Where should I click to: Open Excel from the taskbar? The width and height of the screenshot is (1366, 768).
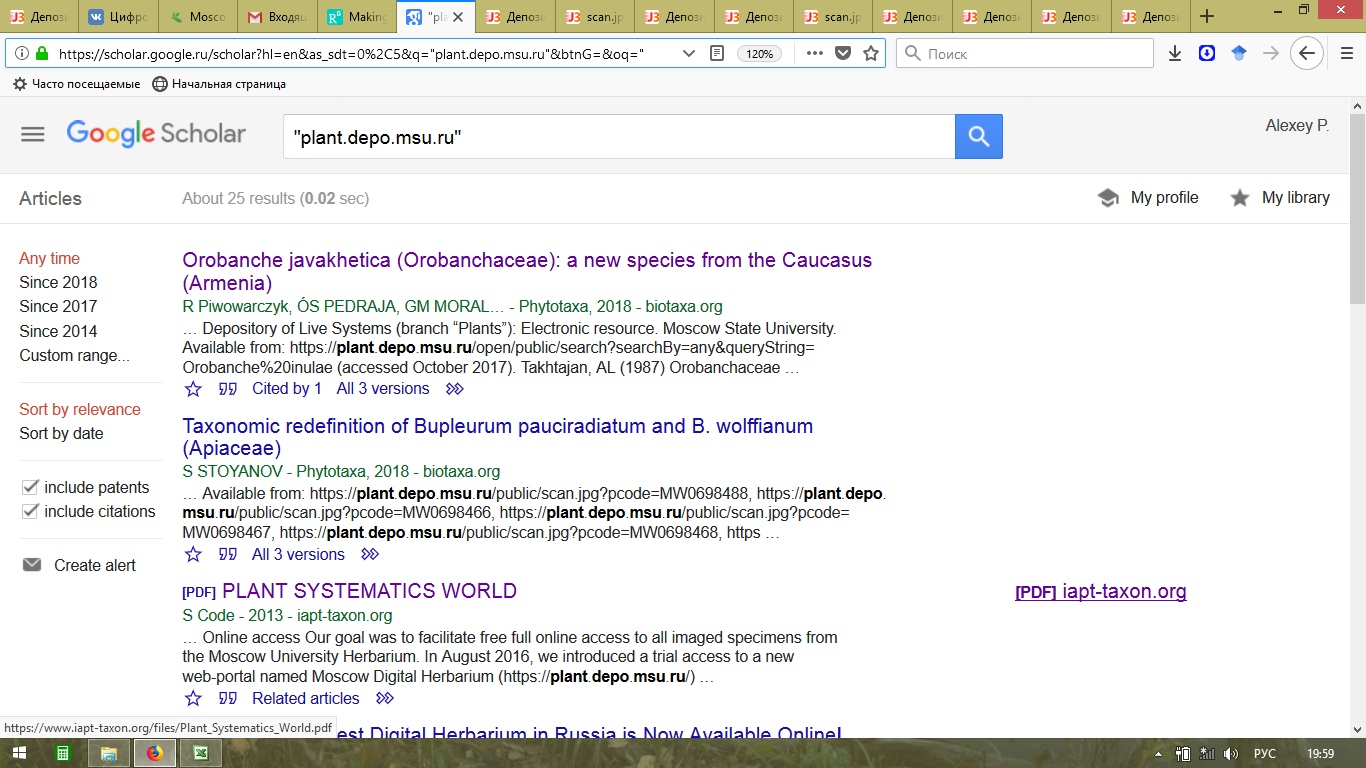[x=201, y=753]
